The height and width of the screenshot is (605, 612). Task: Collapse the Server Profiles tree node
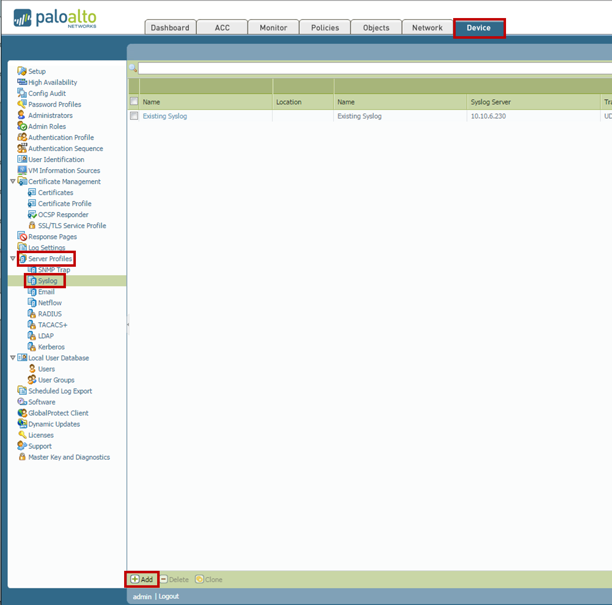tap(12, 259)
